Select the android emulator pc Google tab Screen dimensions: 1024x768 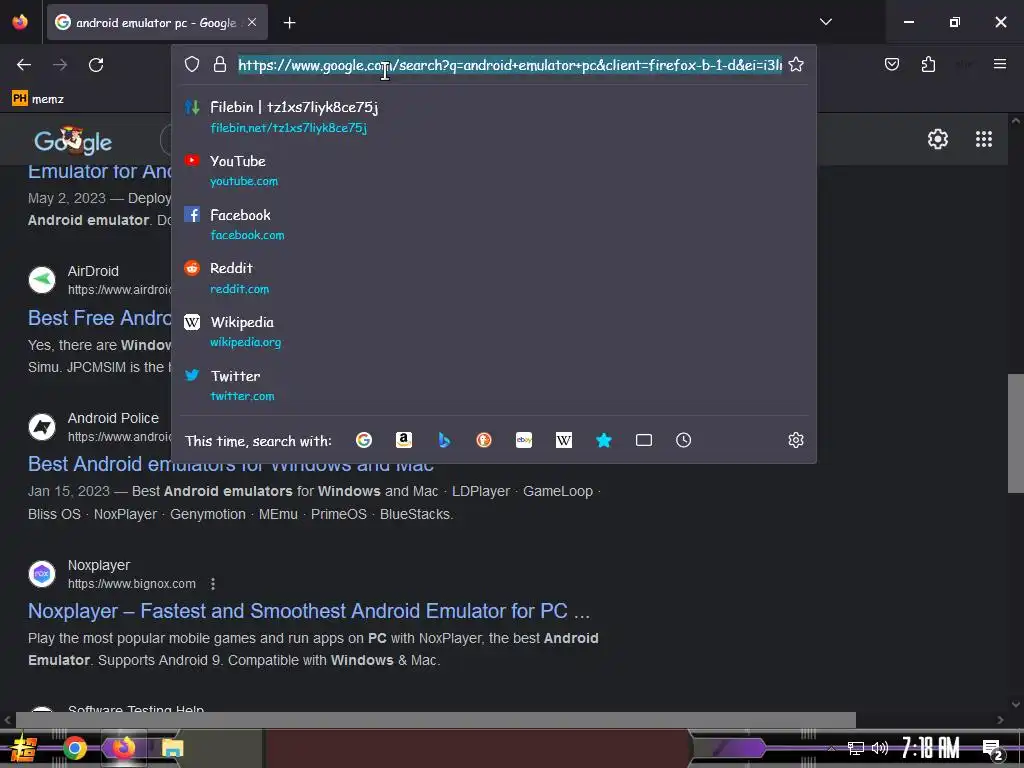click(157, 22)
